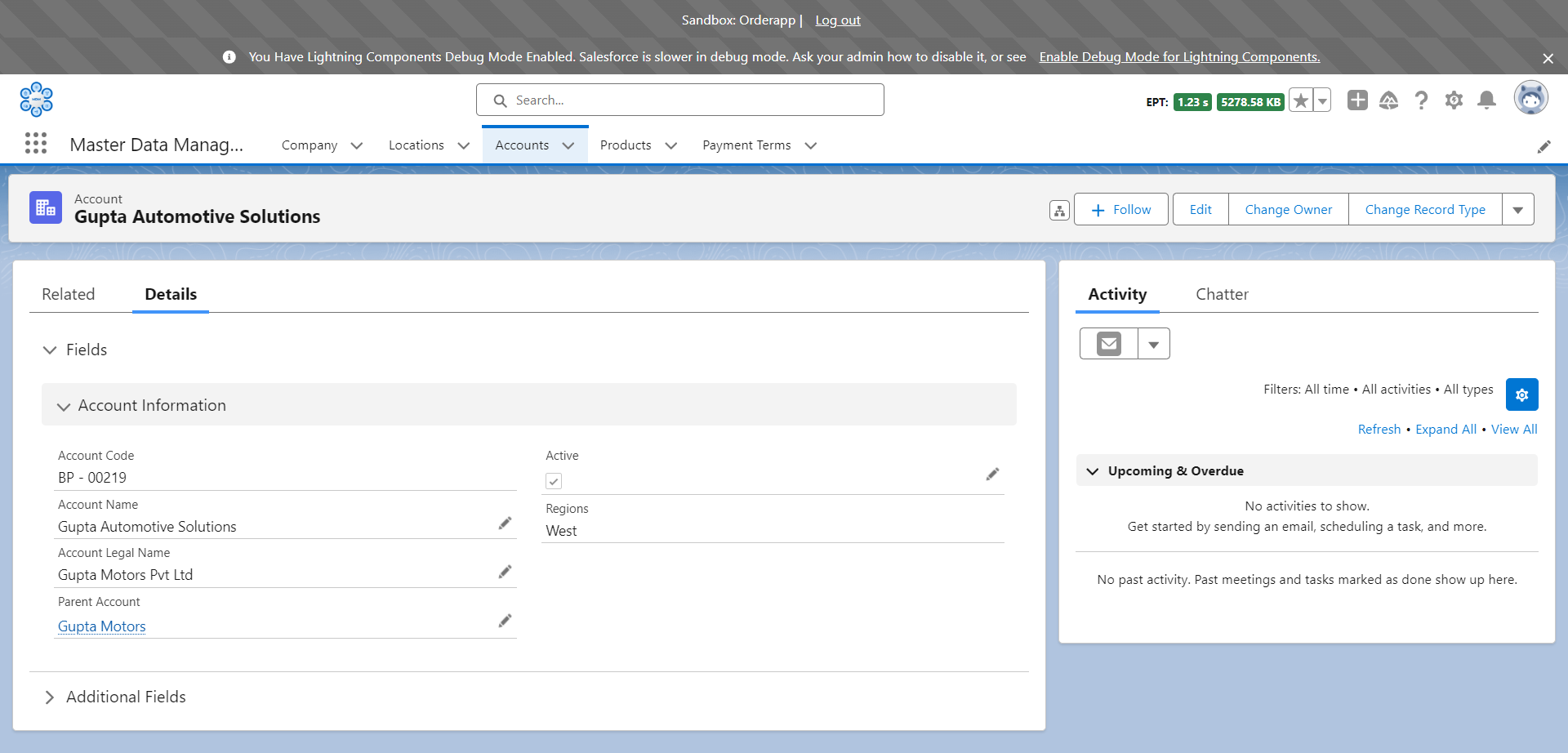The height and width of the screenshot is (753, 1568).
Task: Click the EPT 1.23 s badge
Action: 1192,102
